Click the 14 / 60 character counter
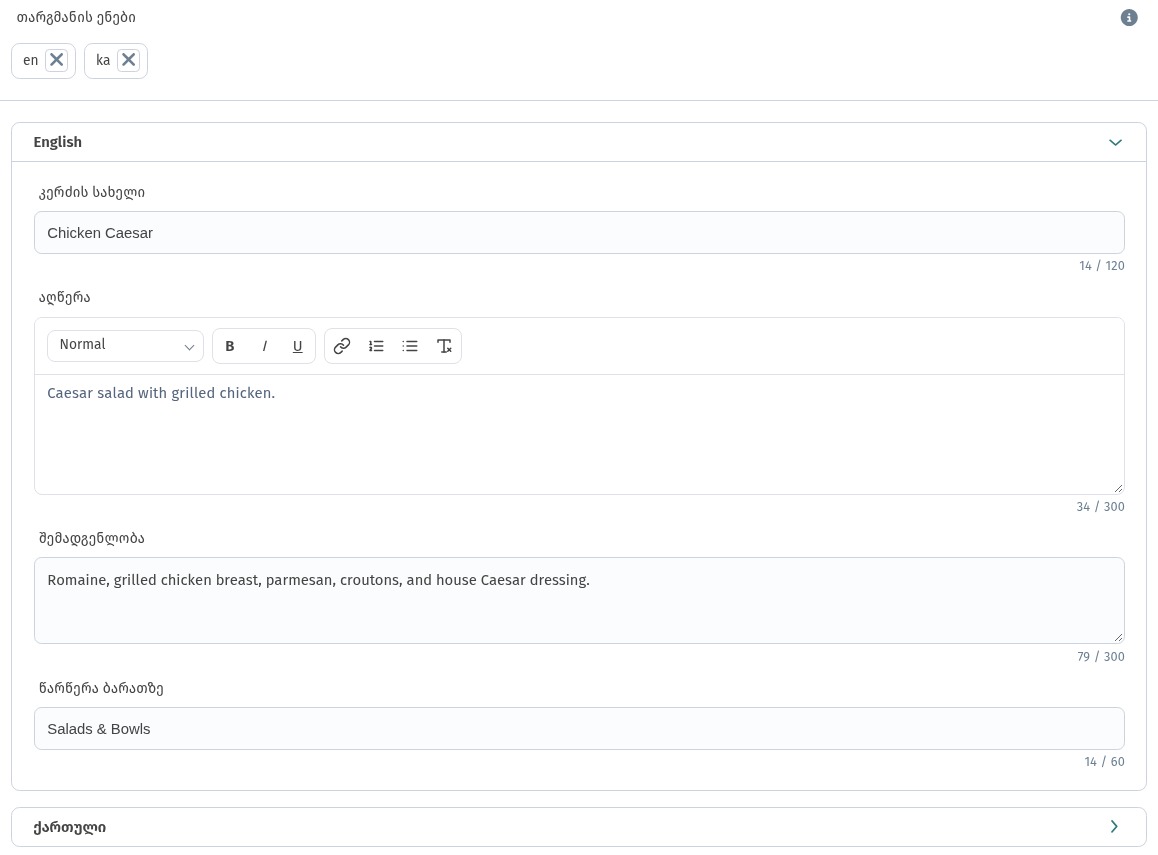This screenshot has width=1158, height=855. (1104, 761)
